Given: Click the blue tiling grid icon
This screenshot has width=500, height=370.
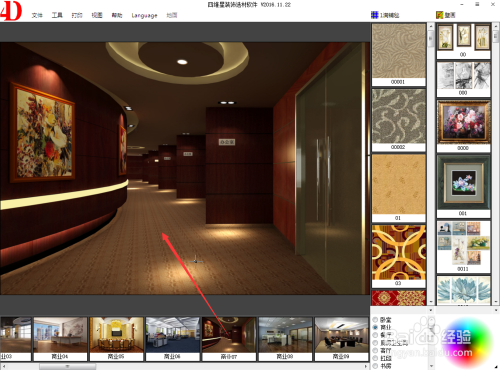Looking at the screenshot, I should tap(375, 15).
